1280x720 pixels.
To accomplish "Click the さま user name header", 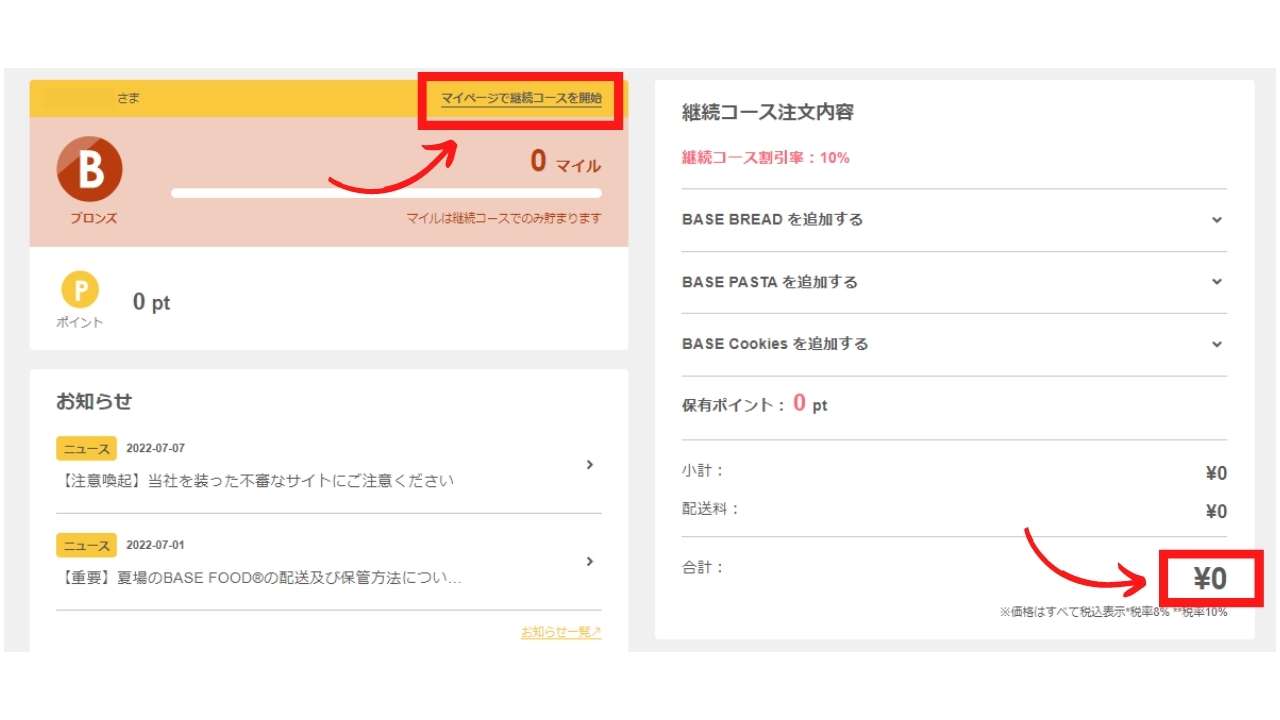I will (x=128, y=98).
